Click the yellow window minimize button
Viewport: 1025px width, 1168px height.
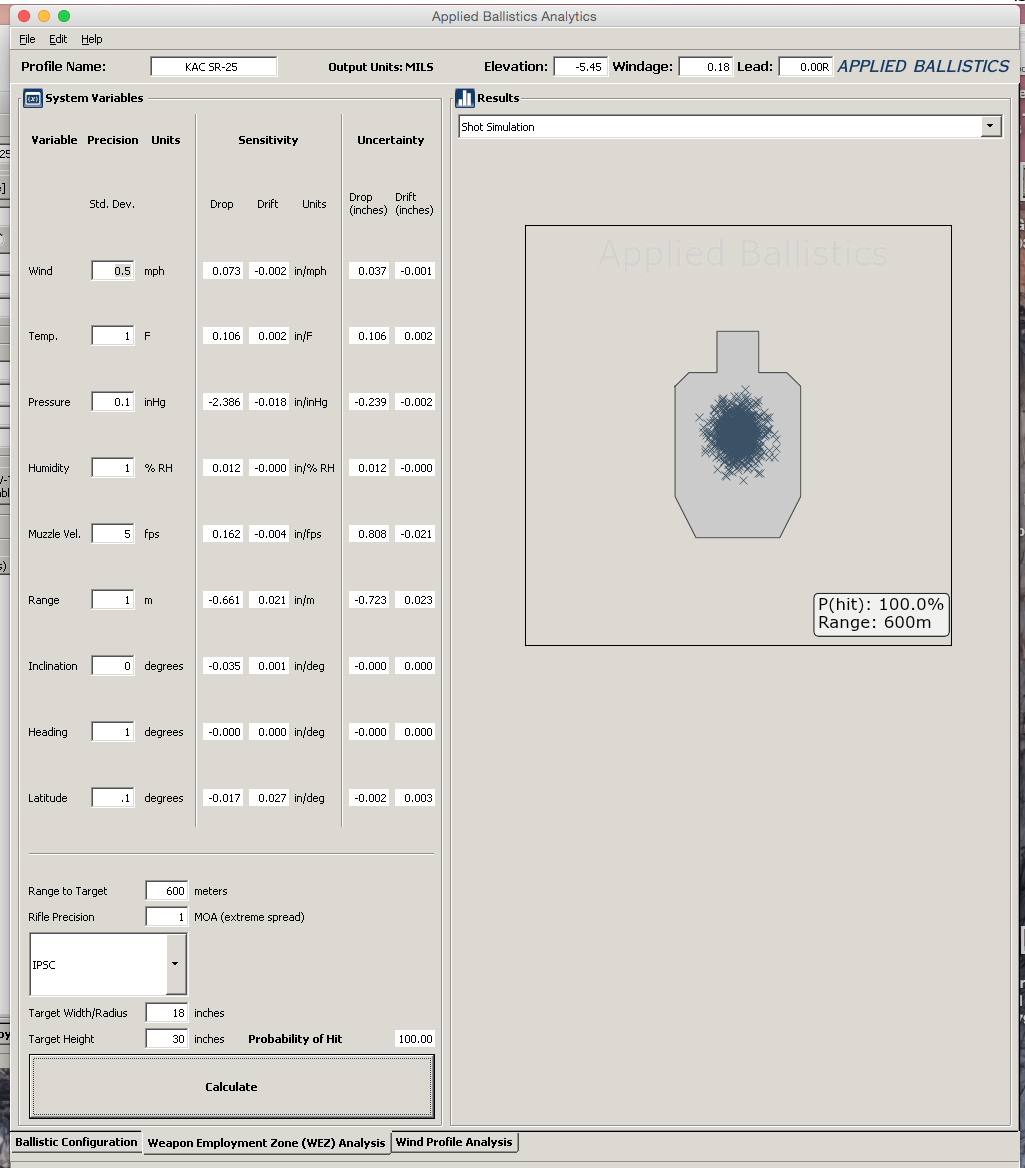(x=44, y=16)
